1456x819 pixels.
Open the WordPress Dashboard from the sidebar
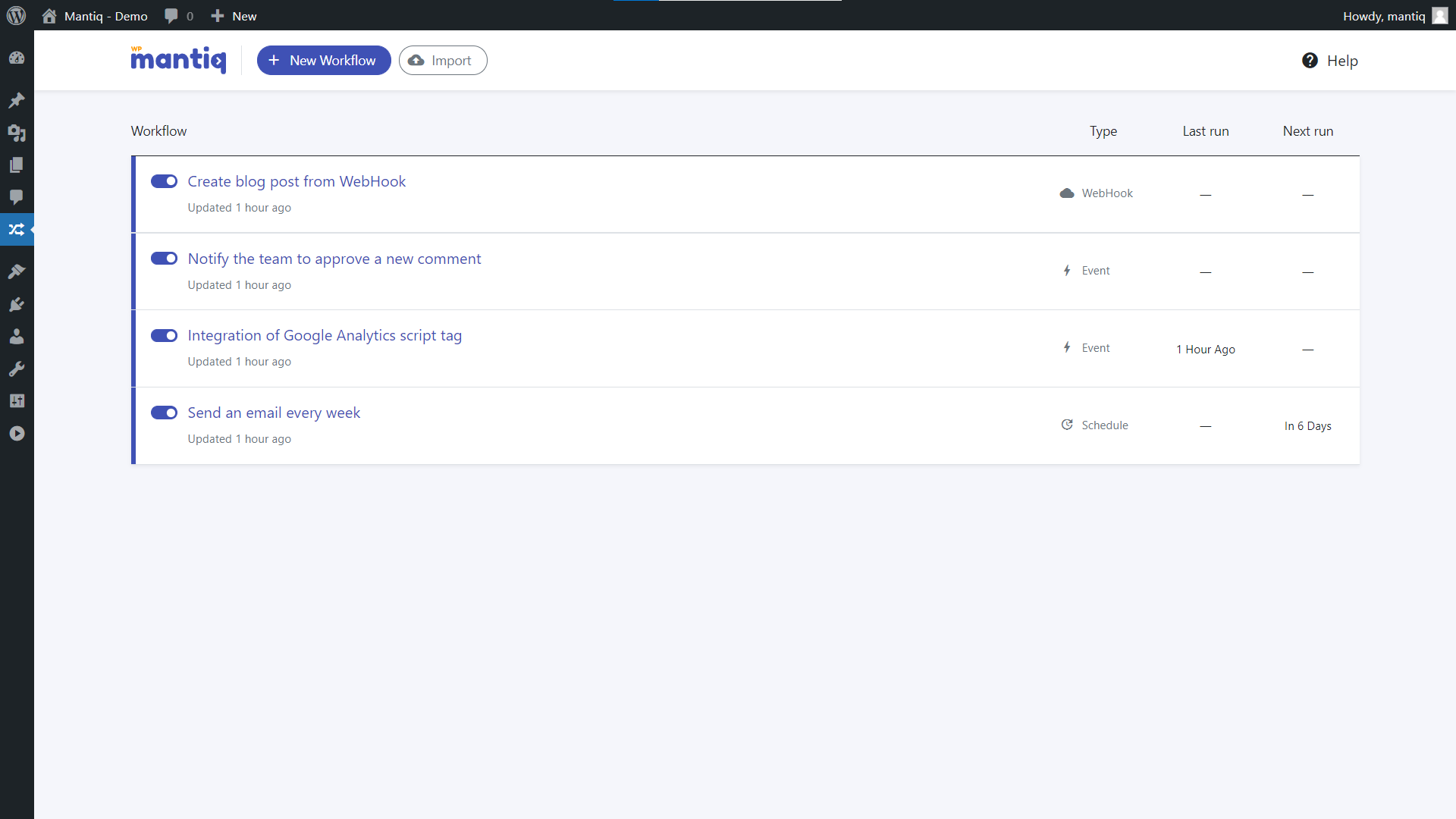(x=17, y=58)
